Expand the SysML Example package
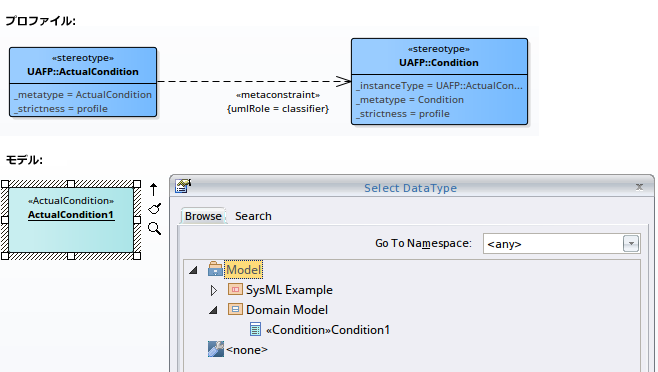 pos(214,290)
